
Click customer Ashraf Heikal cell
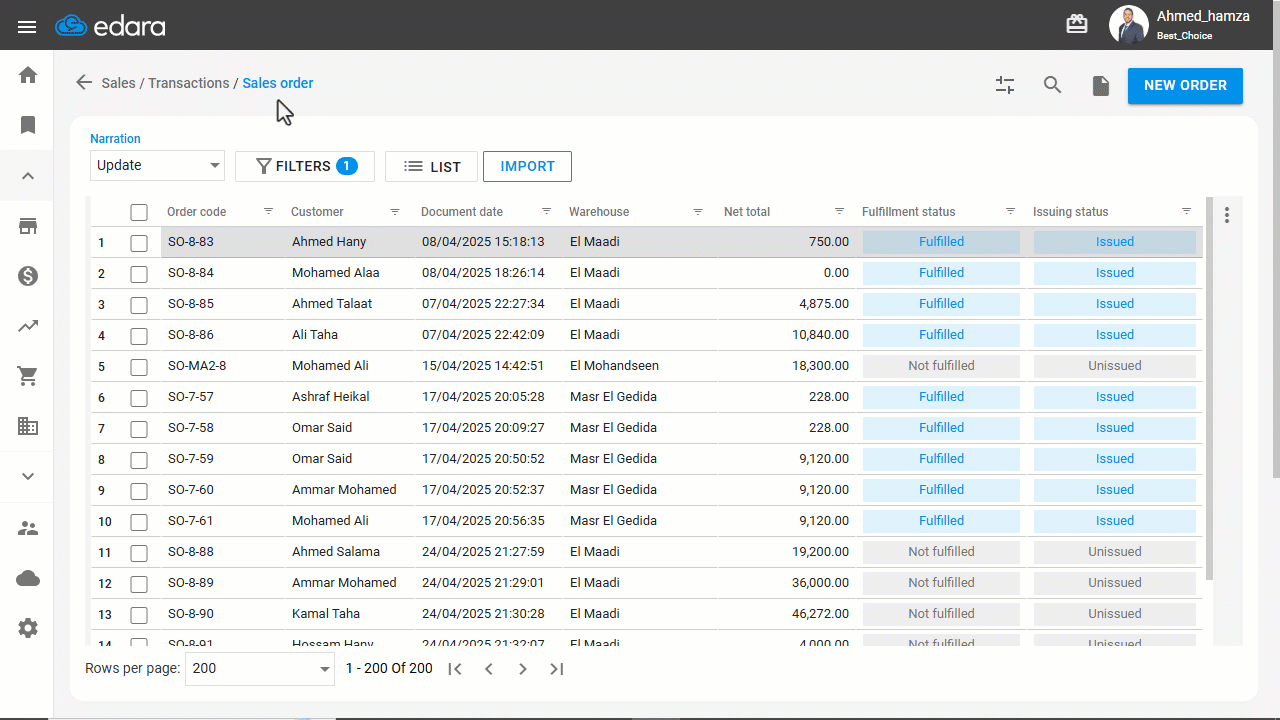pos(350,397)
